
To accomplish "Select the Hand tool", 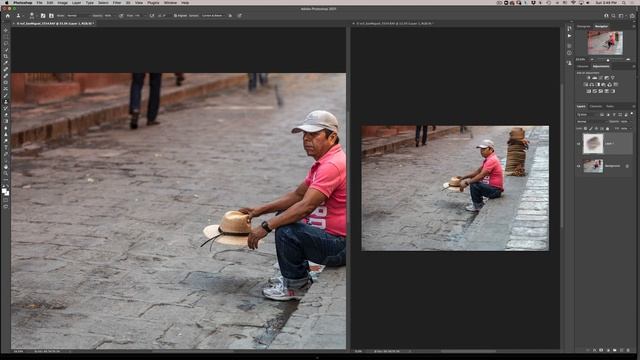I will tap(6, 167).
